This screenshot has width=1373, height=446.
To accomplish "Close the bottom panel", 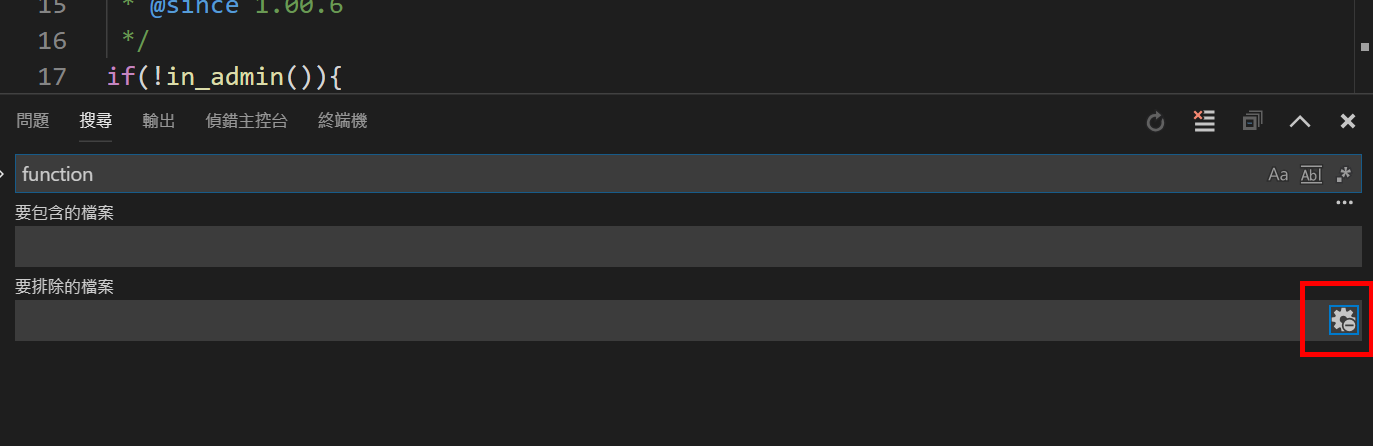I will [1348, 121].
